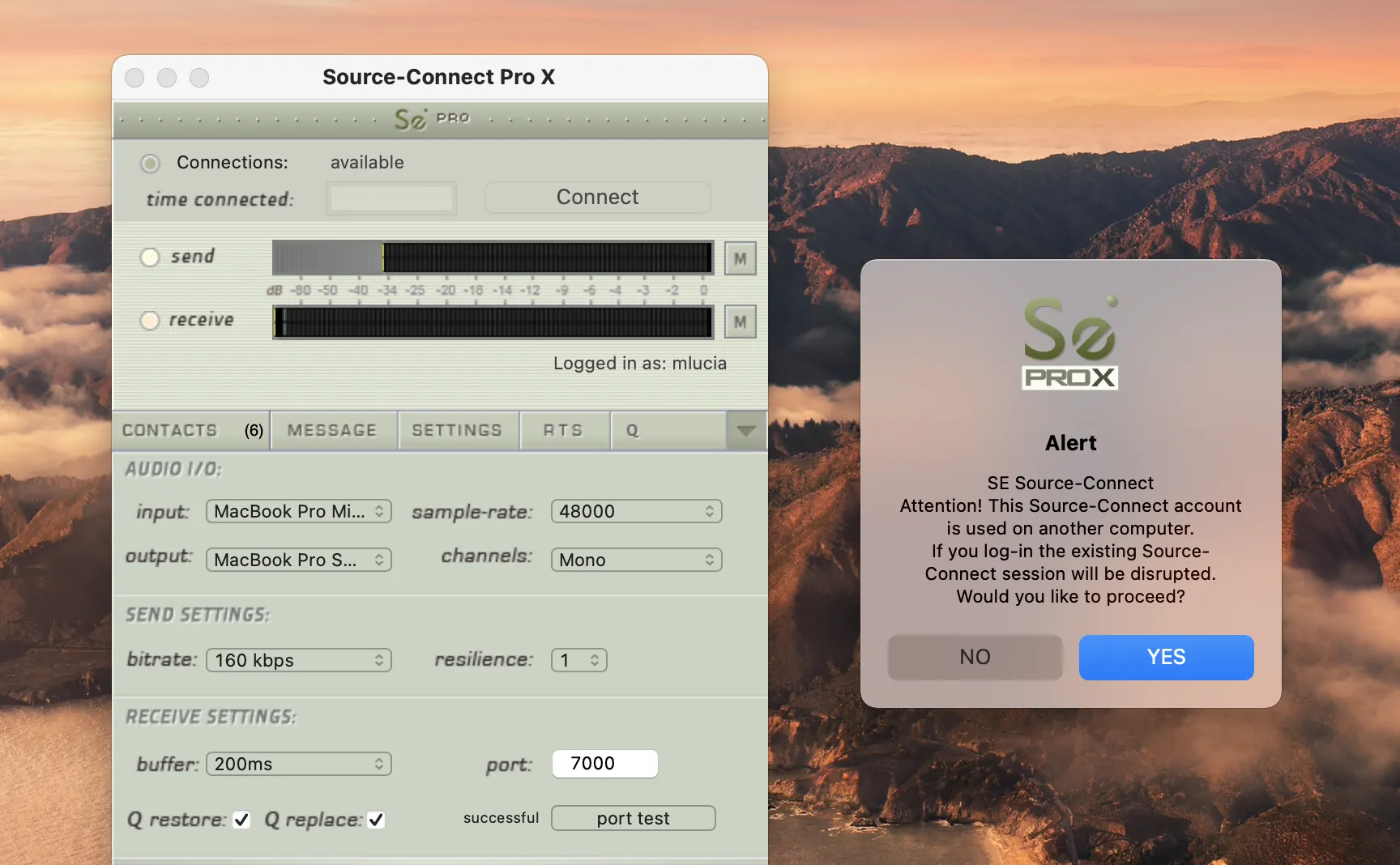Click the 'Source-Connect Pro X' window title
This screenshot has width=1400, height=865.
point(439,77)
